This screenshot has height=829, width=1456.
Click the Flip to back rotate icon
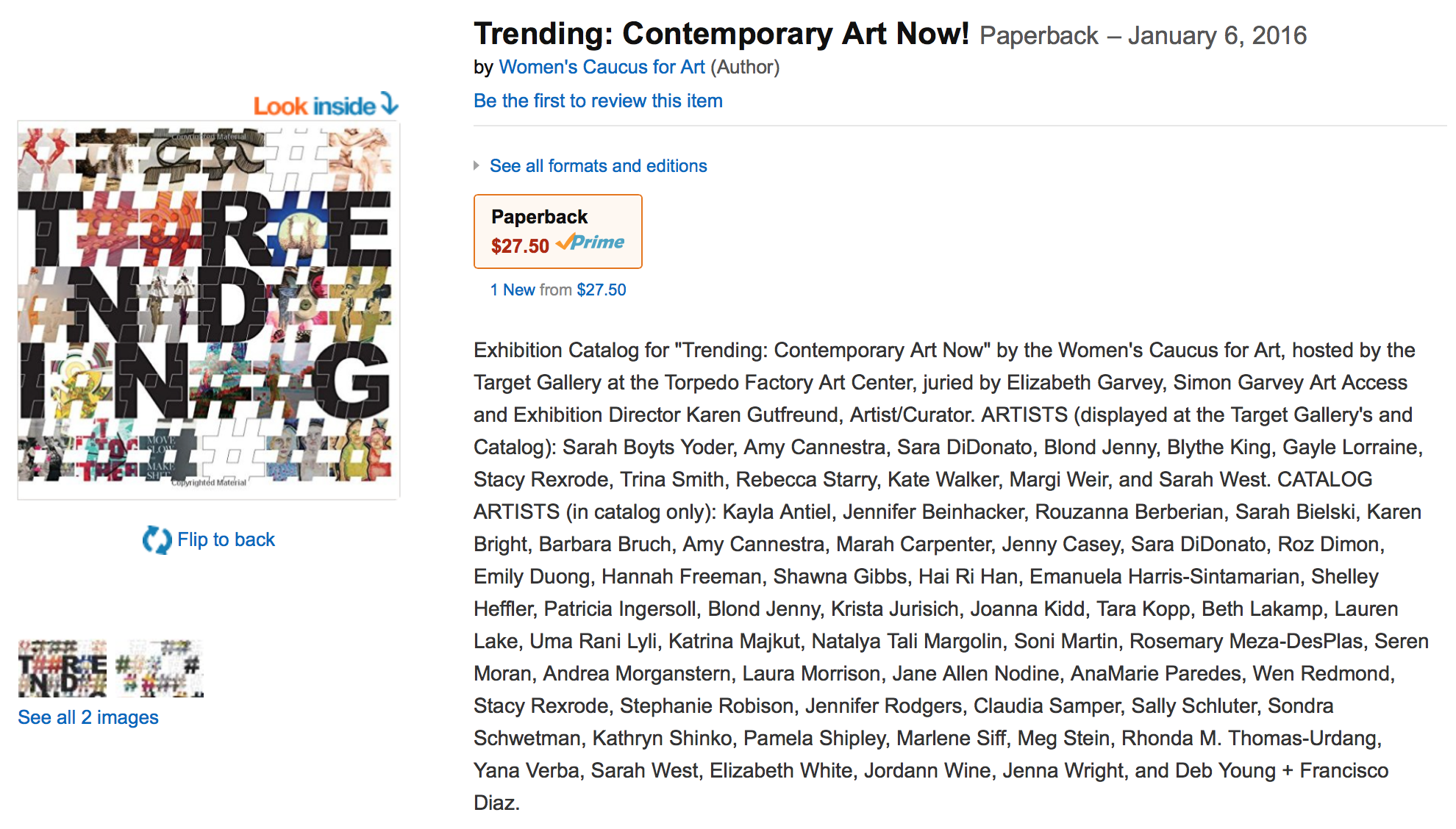tap(157, 539)
